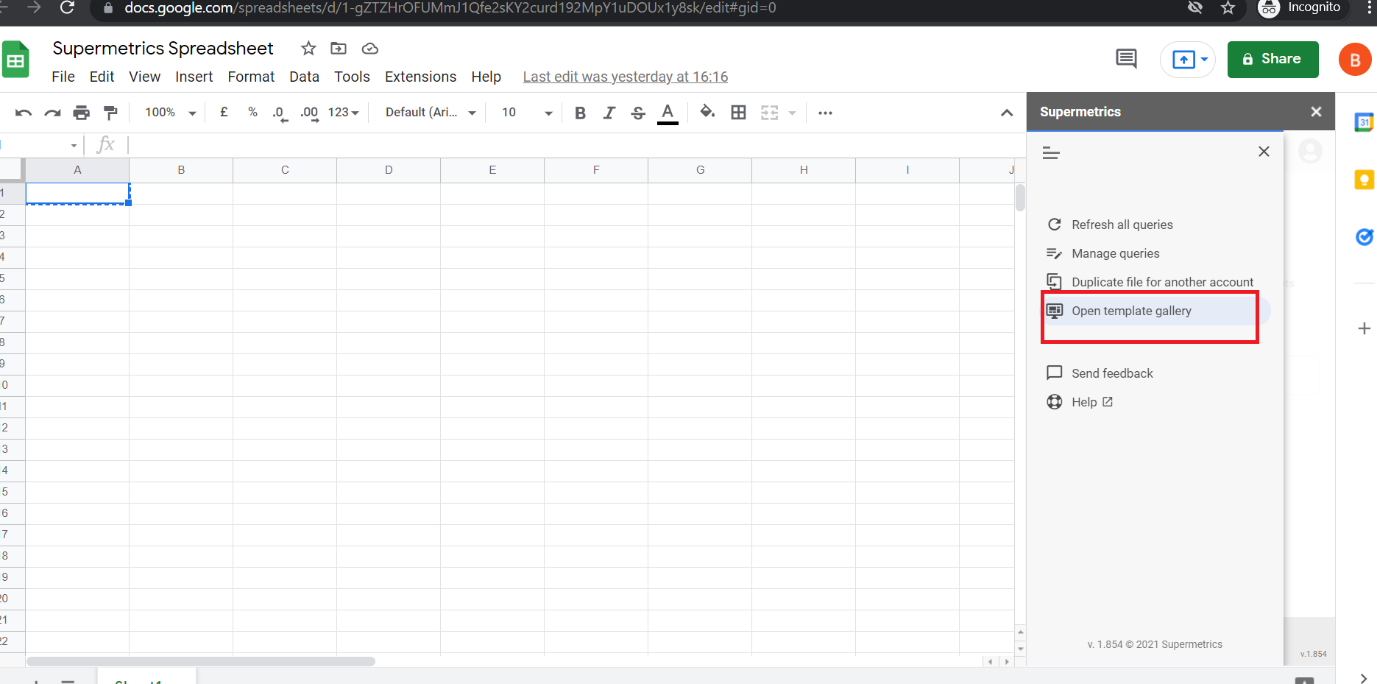The width and height of the screenshot is (1377, 684).
Task: Open the Google account avatar B
Action: click(x=1354, y=60)
